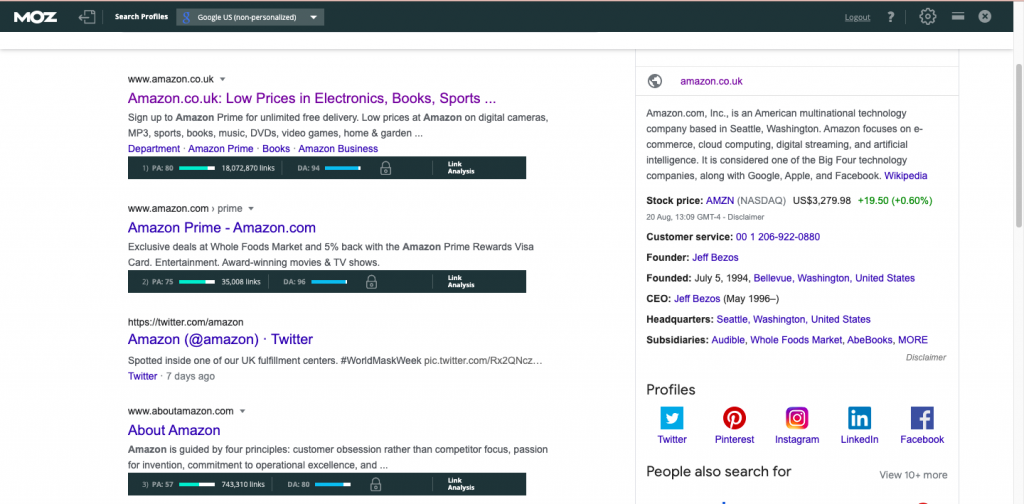Close the MozBar toolbar
The image size is (1024, 504).
point(985,16)
